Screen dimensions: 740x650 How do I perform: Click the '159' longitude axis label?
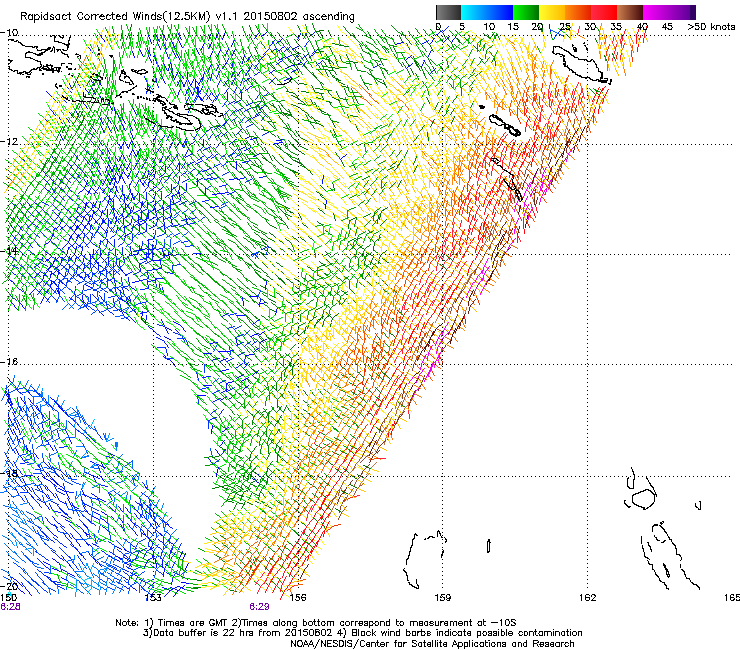(443, 598)
